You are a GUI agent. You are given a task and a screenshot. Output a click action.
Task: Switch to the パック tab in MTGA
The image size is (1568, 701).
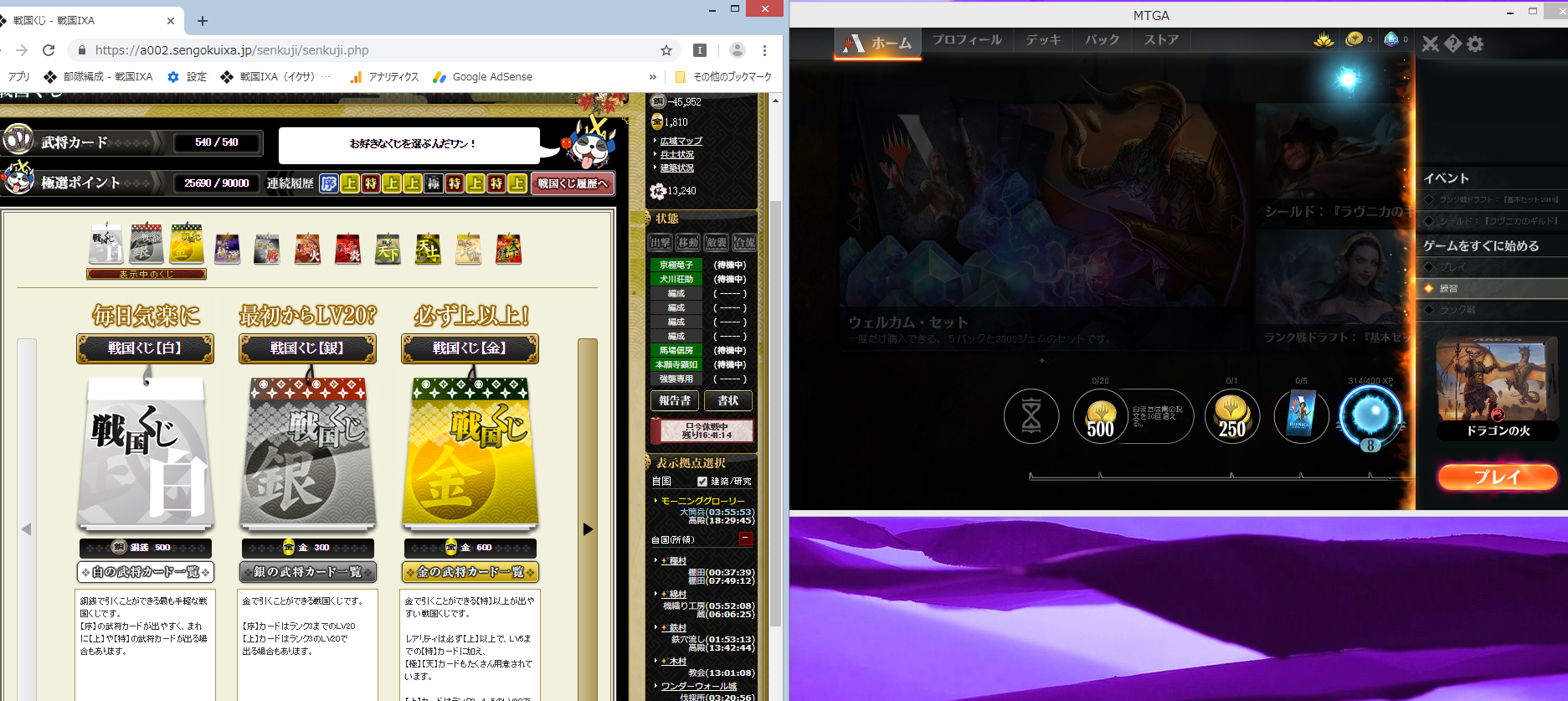point(1102,40)
